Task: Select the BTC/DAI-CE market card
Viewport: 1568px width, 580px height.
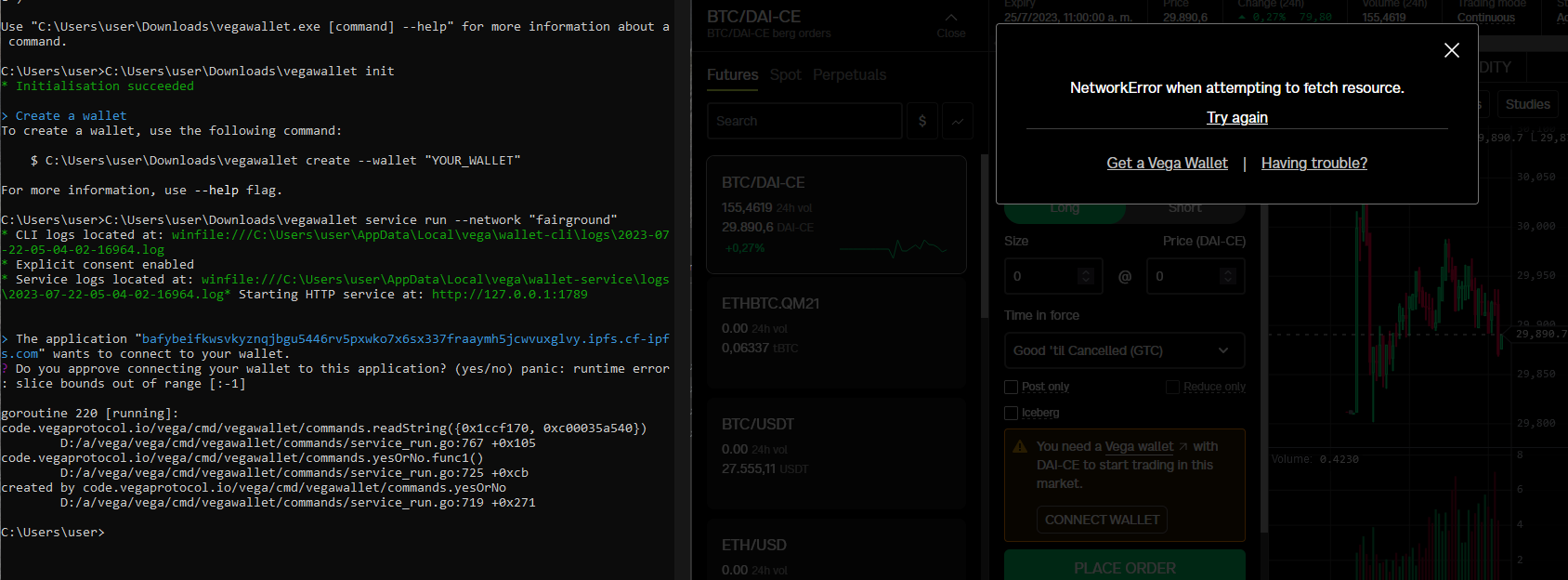Action: [836, 215]
